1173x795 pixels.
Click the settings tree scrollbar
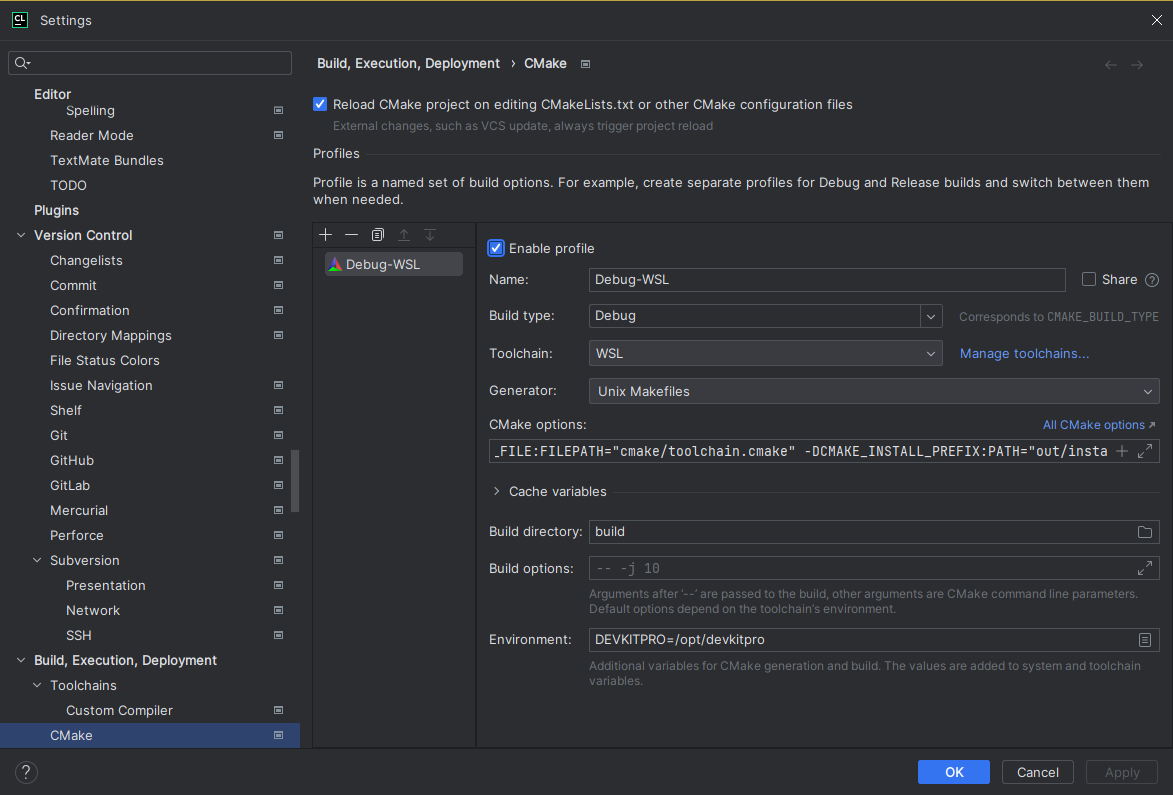click(x=295, y=480)
